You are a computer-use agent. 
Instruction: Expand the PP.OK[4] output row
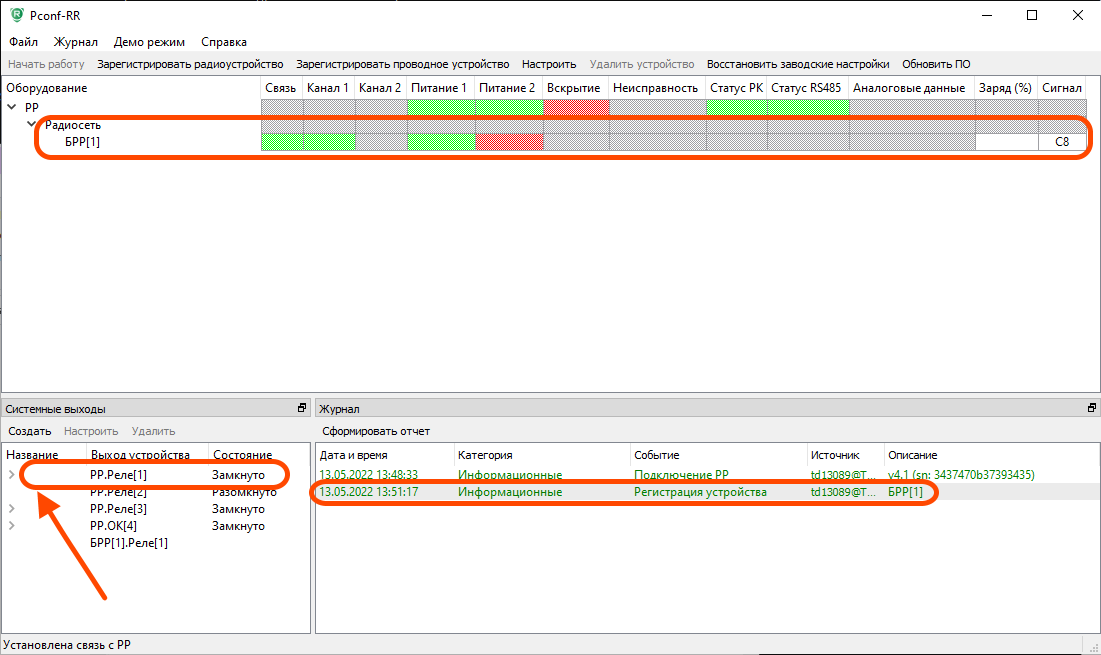click(12, 526)
